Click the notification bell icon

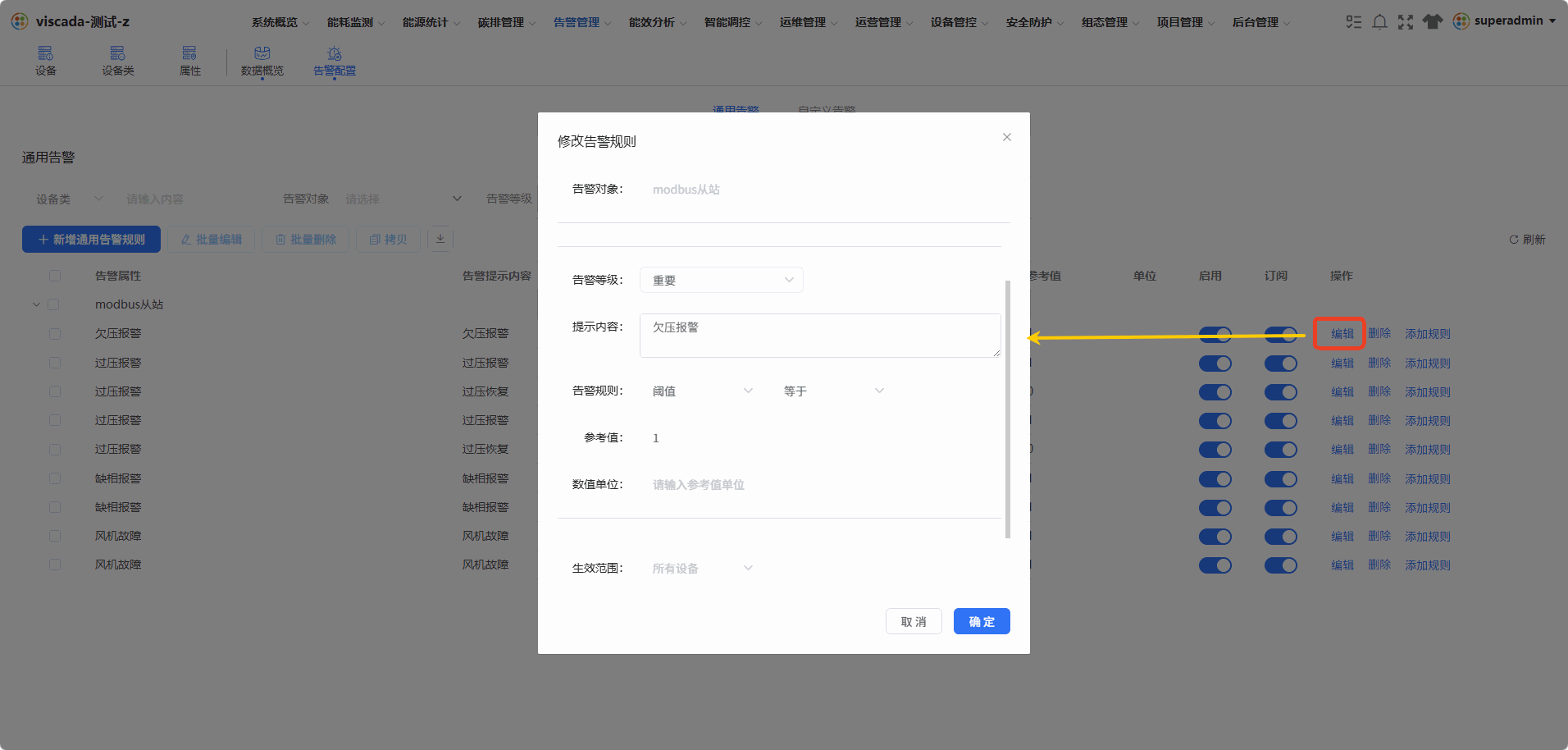1379,21
